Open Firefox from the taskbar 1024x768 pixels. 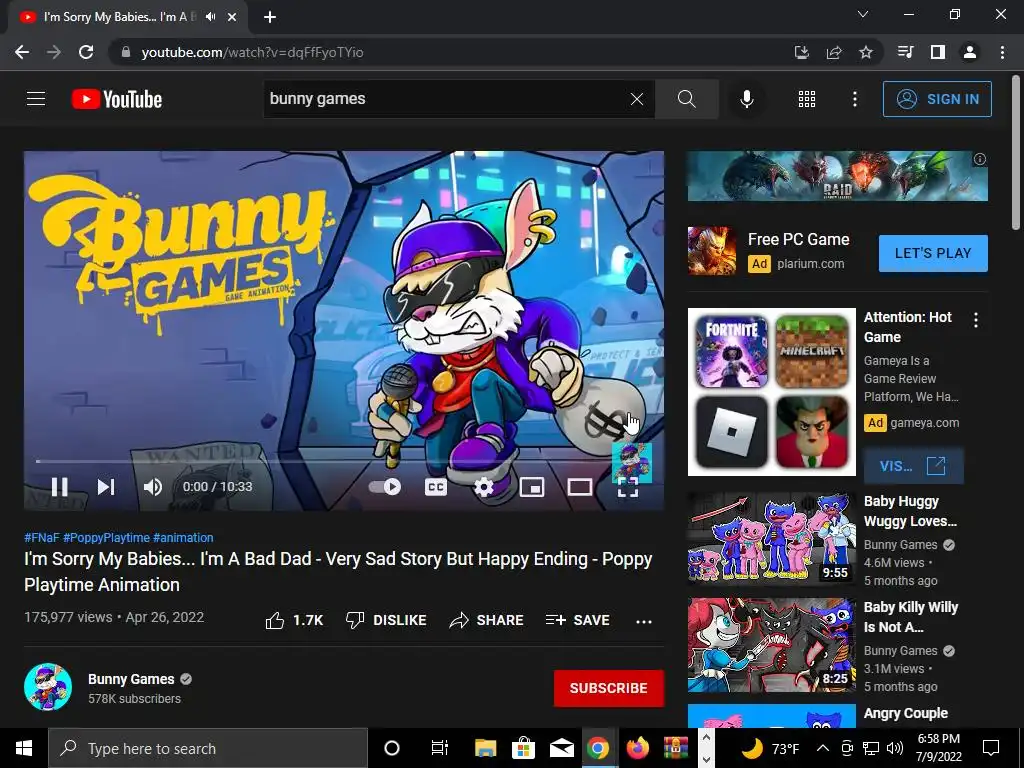[637, 748]
